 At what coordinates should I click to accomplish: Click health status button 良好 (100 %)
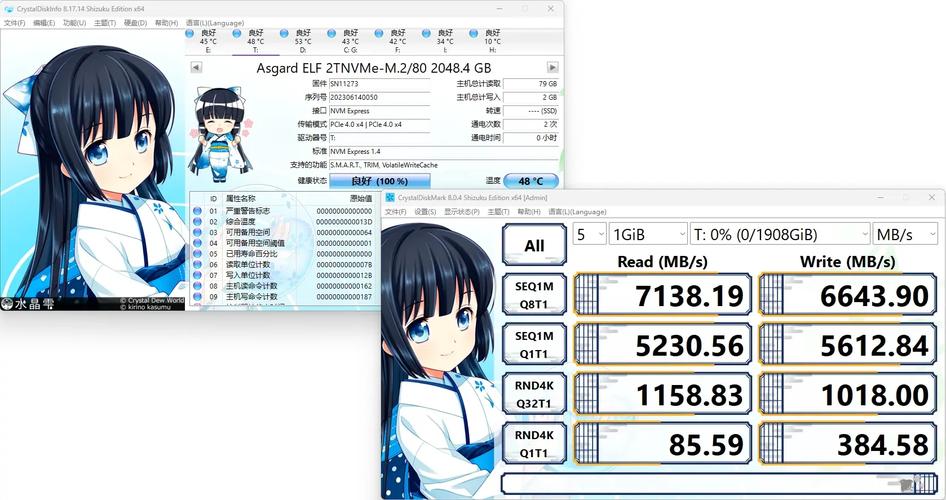tap(379, 180)
